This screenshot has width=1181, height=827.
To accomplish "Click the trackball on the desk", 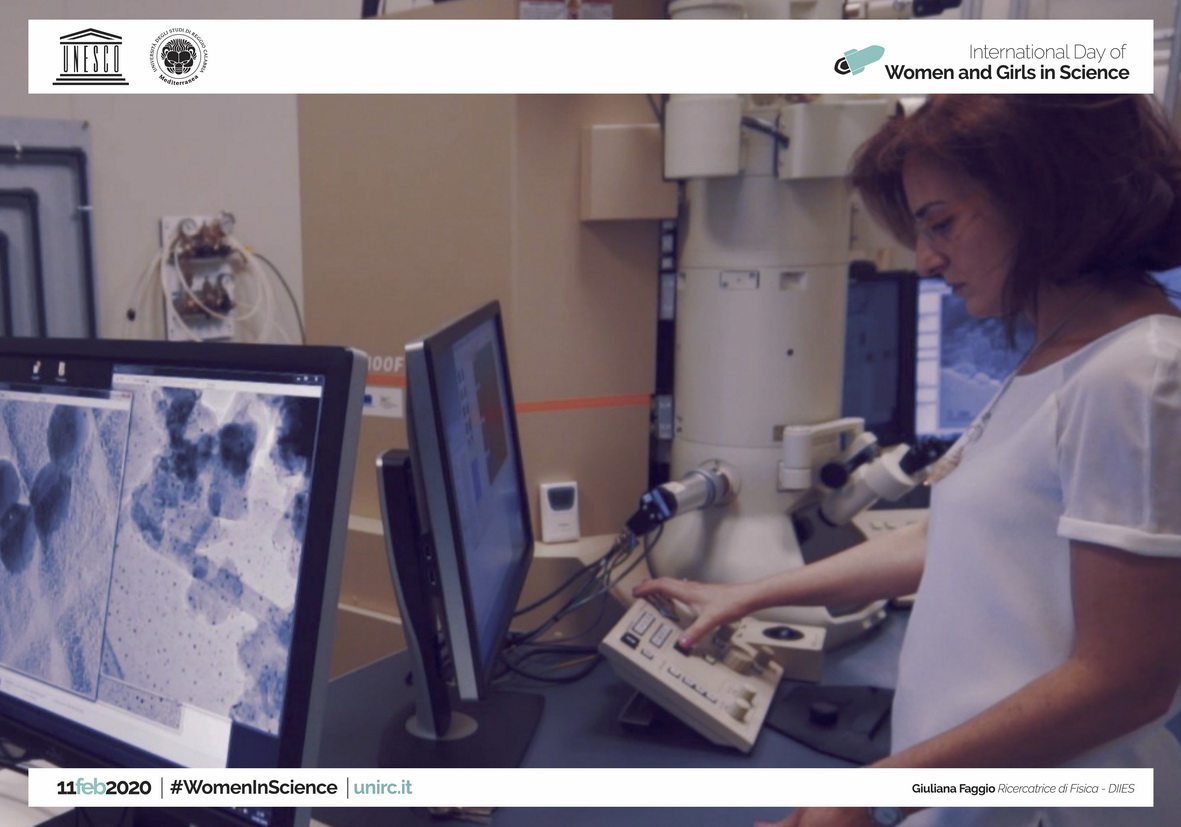I will pos(782,633).
